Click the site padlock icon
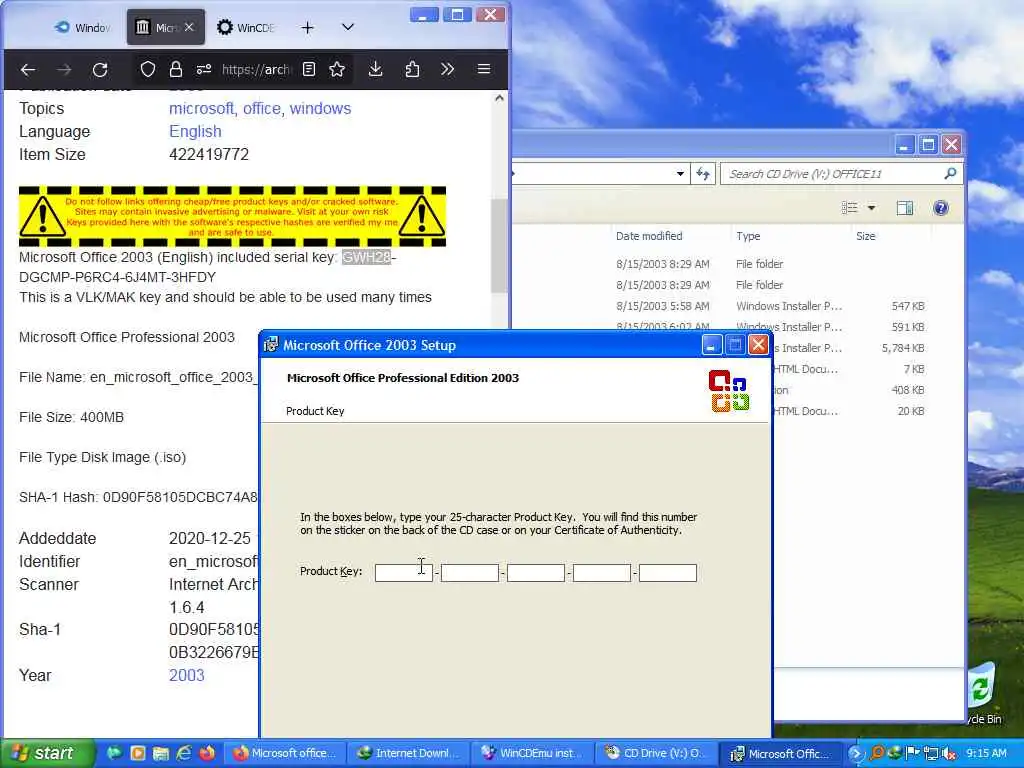1024x768 pixels. (176, 69)
